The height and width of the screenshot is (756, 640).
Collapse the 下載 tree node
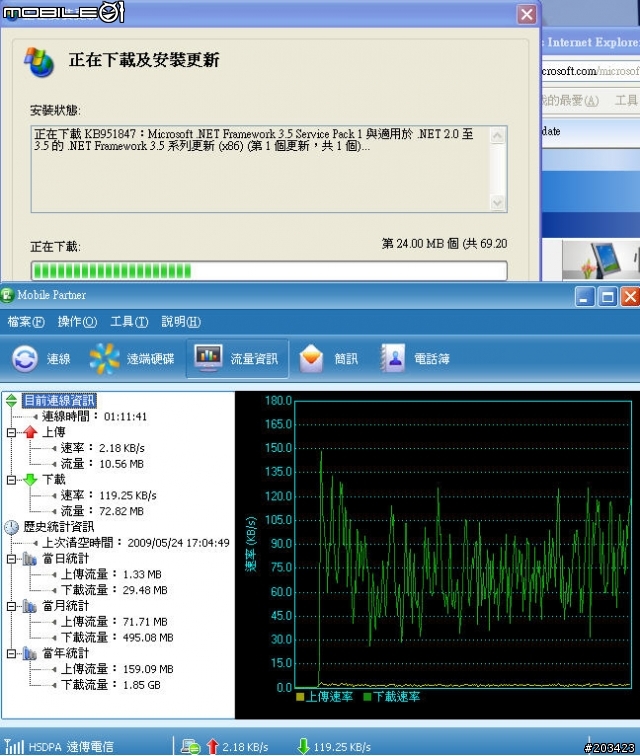pos(11,480)
